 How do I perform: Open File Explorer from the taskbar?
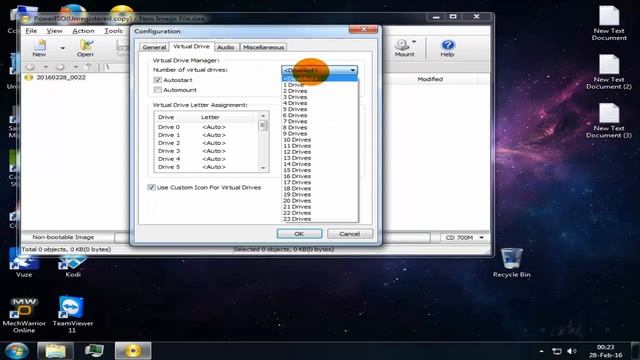tap(56, 351)
